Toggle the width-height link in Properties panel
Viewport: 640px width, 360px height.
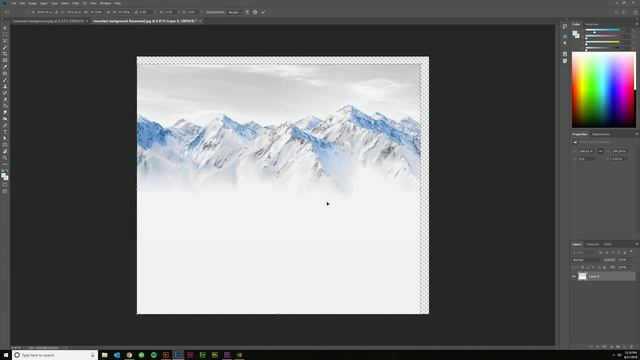600,151
